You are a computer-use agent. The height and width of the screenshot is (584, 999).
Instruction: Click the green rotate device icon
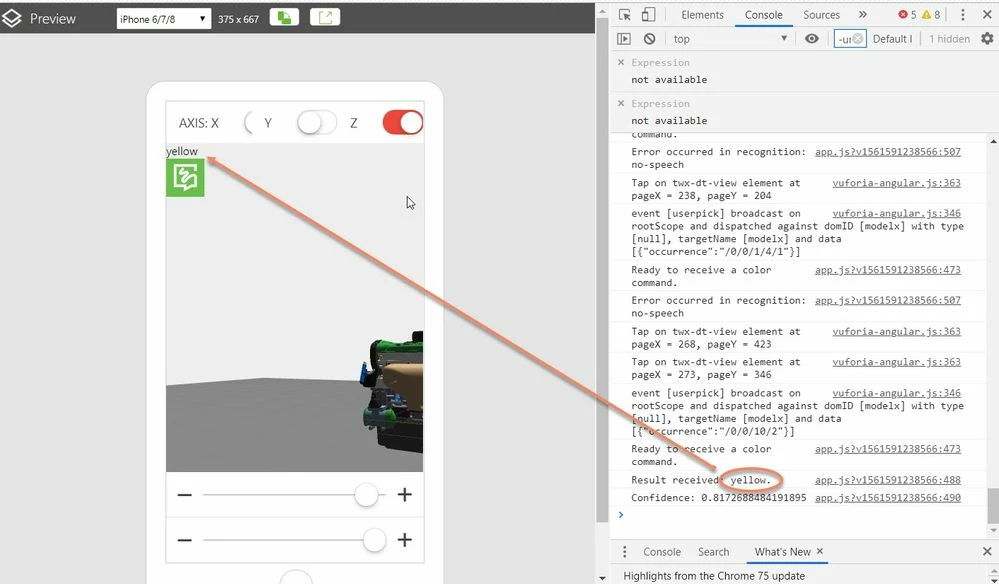(284, 18)
